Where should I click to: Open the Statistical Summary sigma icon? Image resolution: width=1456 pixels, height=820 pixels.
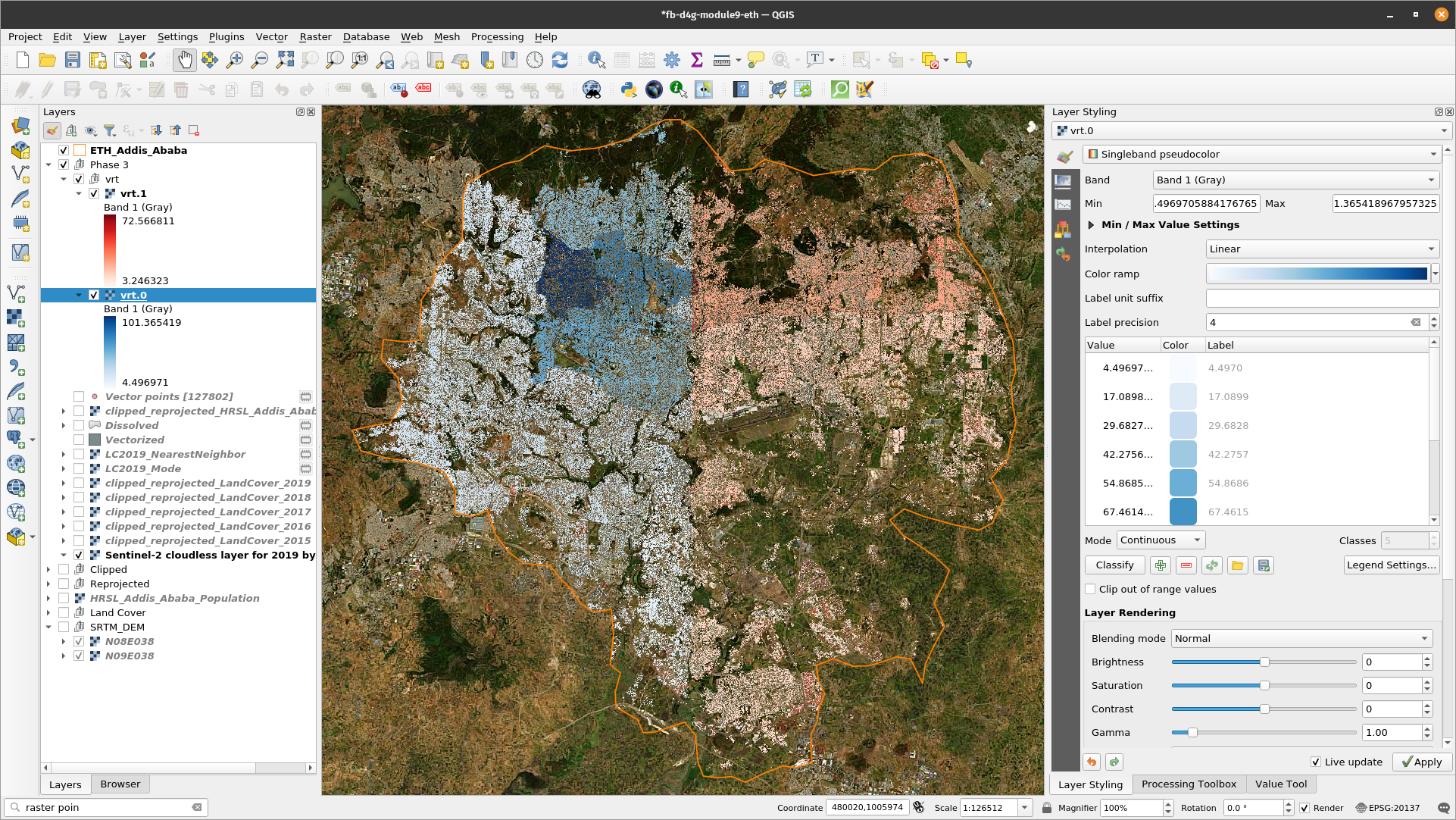(697, 61)
